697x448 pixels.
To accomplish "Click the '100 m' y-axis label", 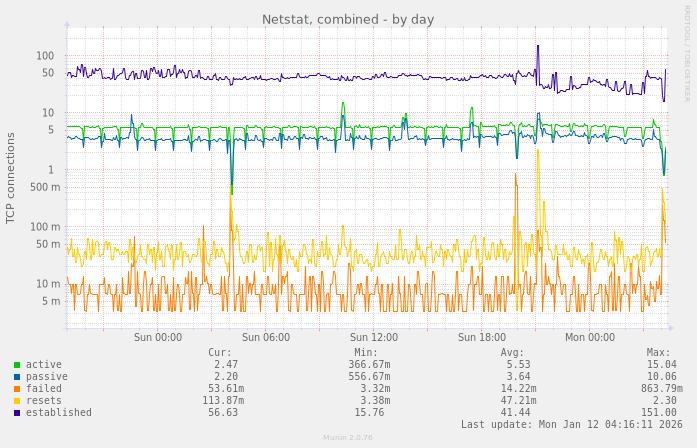I will pos(45,227).
